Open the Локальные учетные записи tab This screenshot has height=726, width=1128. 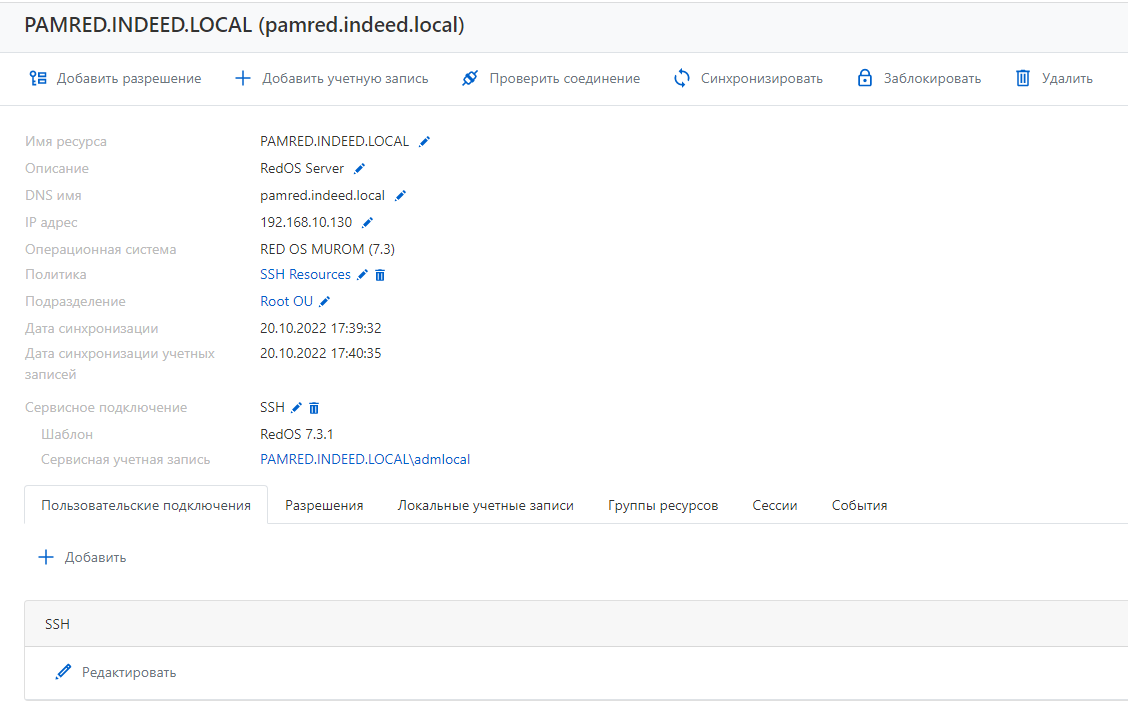[486, 505]
